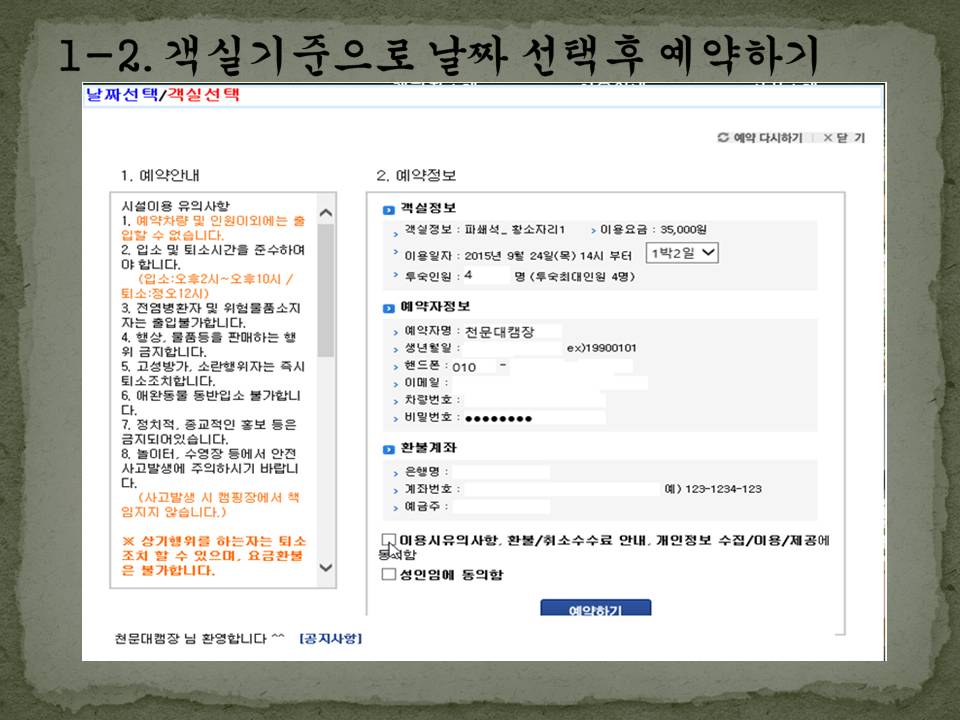Click the 생년월일 input field
The height and width of the screenshot is (720, 960).
point(510,349)
